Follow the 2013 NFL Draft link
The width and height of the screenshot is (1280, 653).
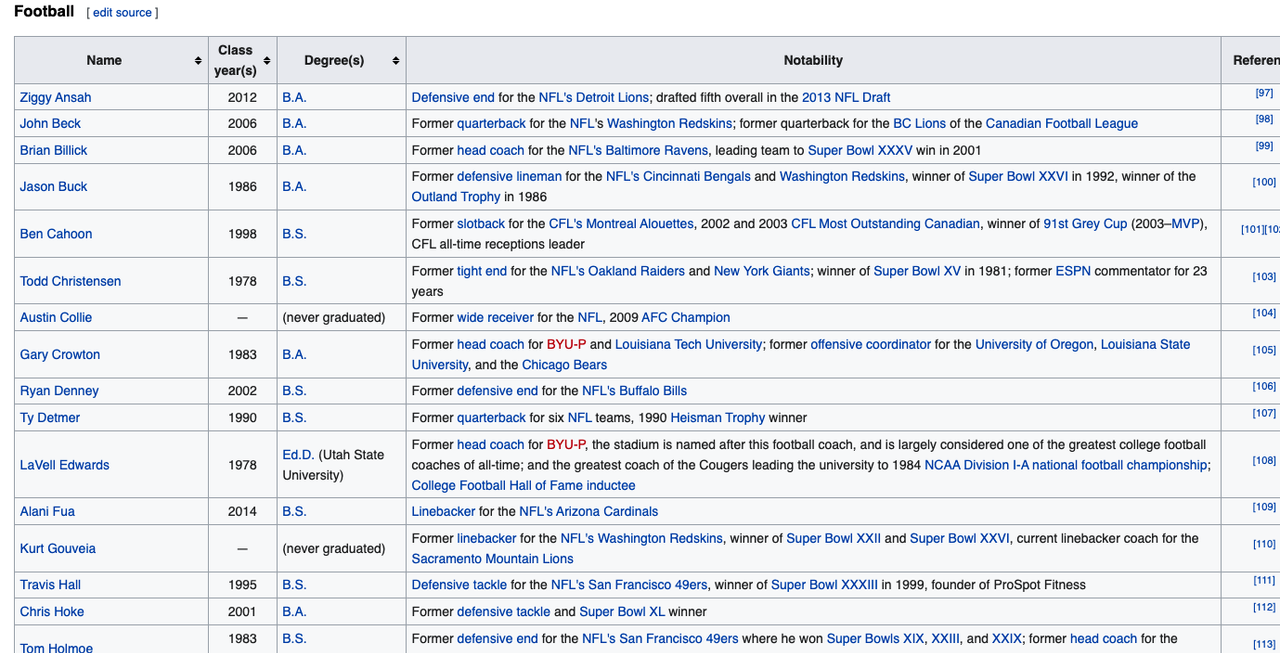pyautogui.click(x=846, y=97)
